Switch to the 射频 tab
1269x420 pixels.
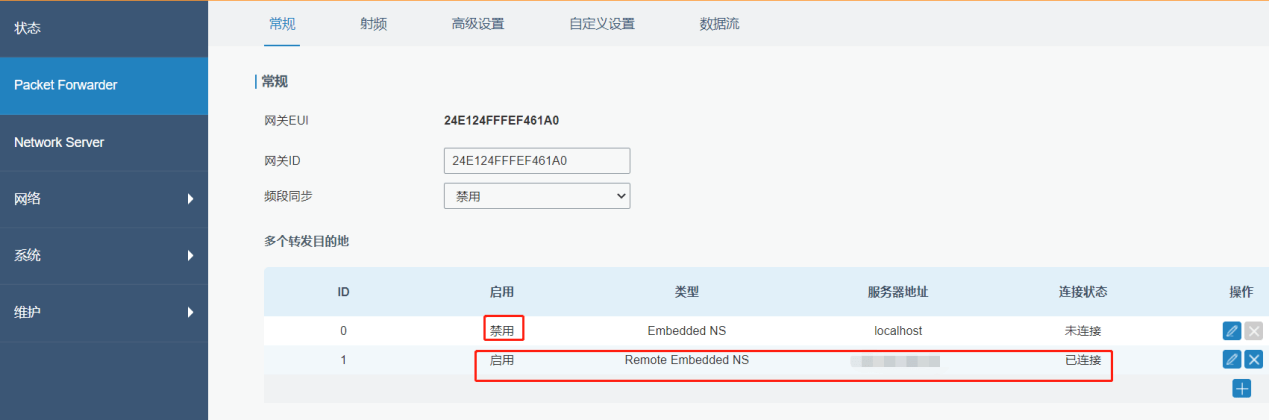pos(374,24)
